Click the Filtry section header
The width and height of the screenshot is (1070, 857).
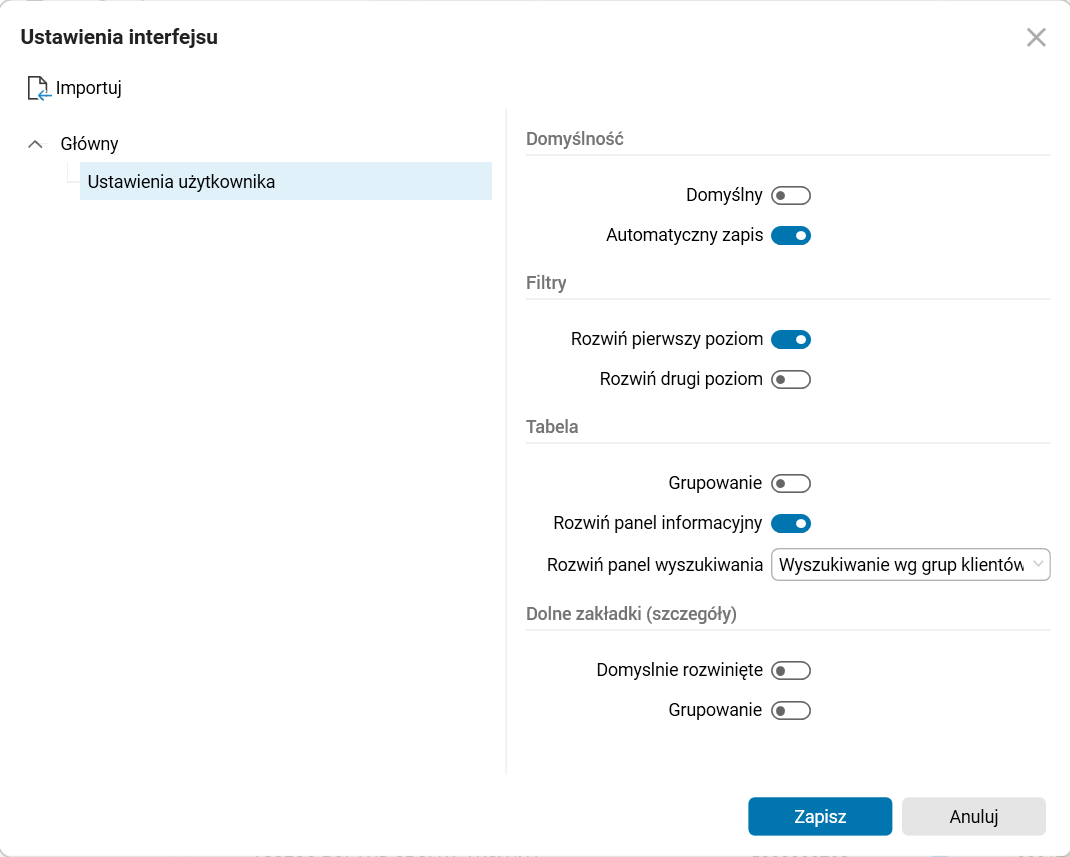pyautogui.click(x=546, y=283)
